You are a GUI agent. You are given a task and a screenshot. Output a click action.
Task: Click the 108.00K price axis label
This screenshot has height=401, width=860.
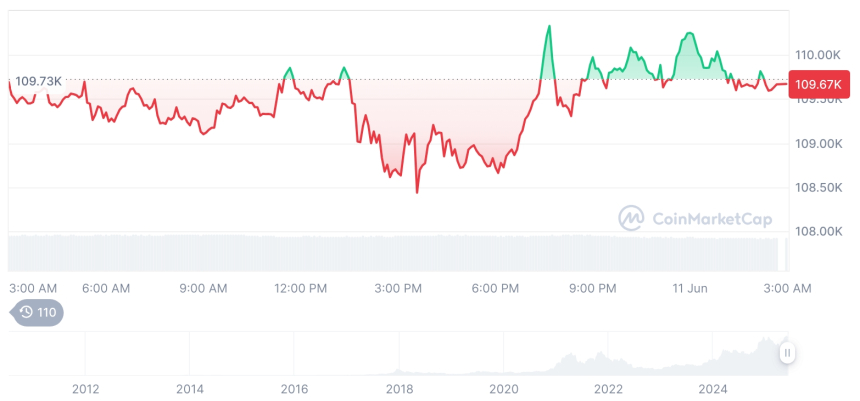(x=820, y=231)
